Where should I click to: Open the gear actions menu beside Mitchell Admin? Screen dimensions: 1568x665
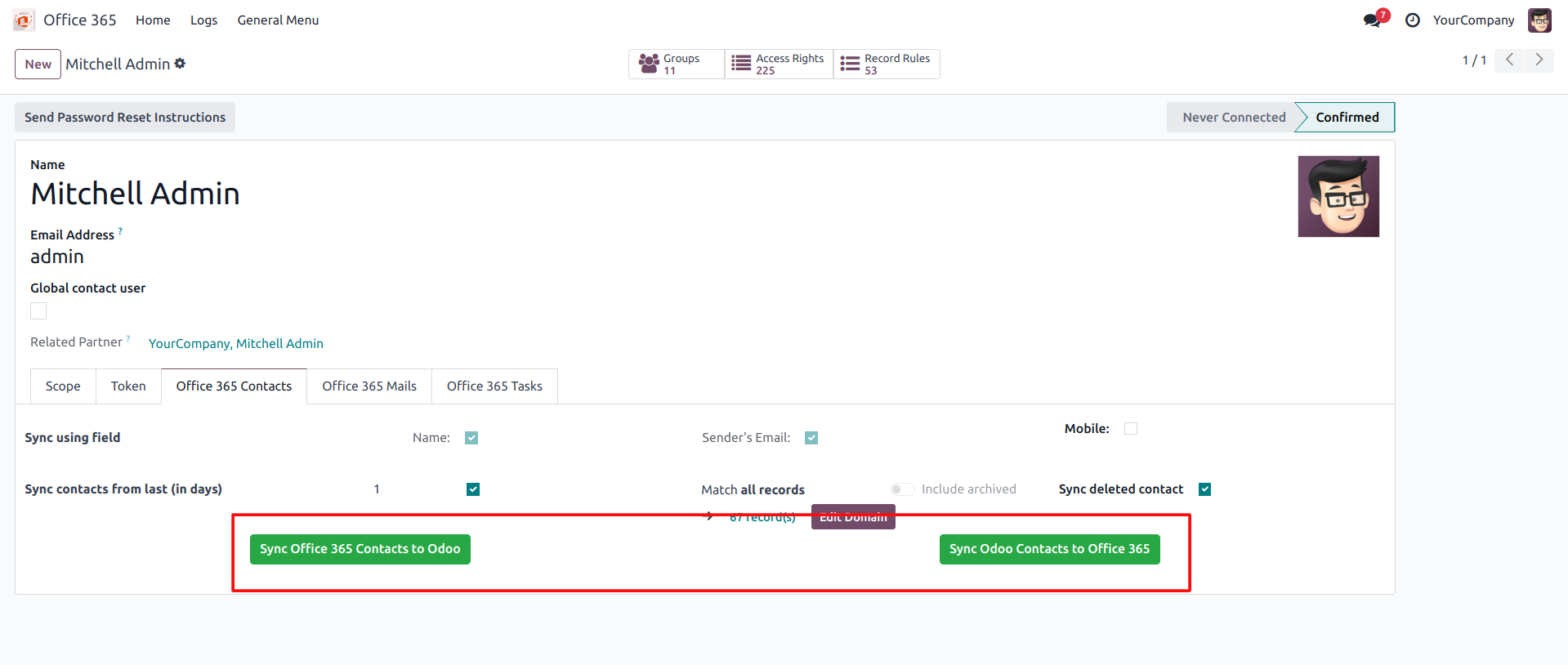click(180, 64)
